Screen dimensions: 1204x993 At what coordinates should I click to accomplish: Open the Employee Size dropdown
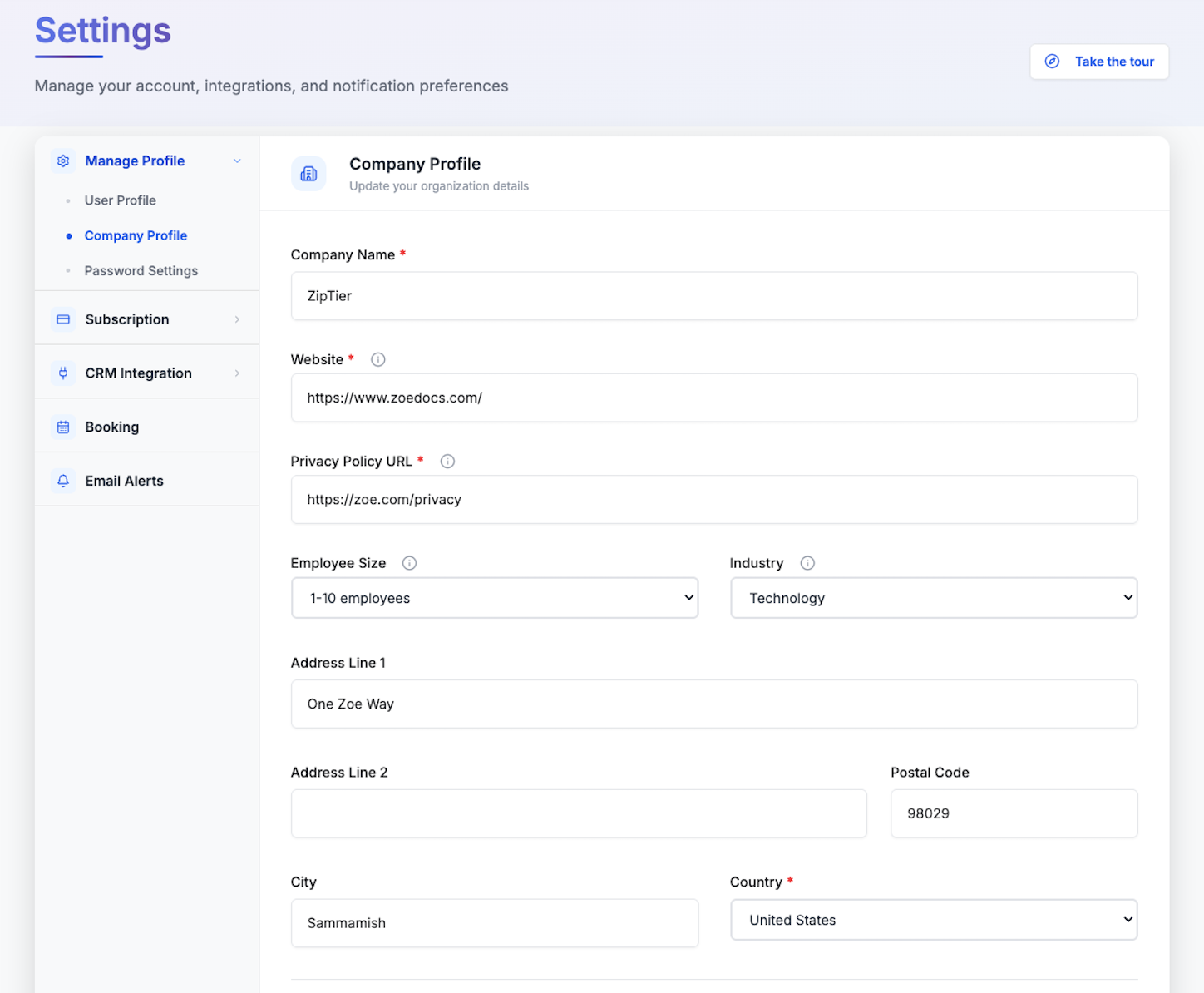click(x=495, y=598)
